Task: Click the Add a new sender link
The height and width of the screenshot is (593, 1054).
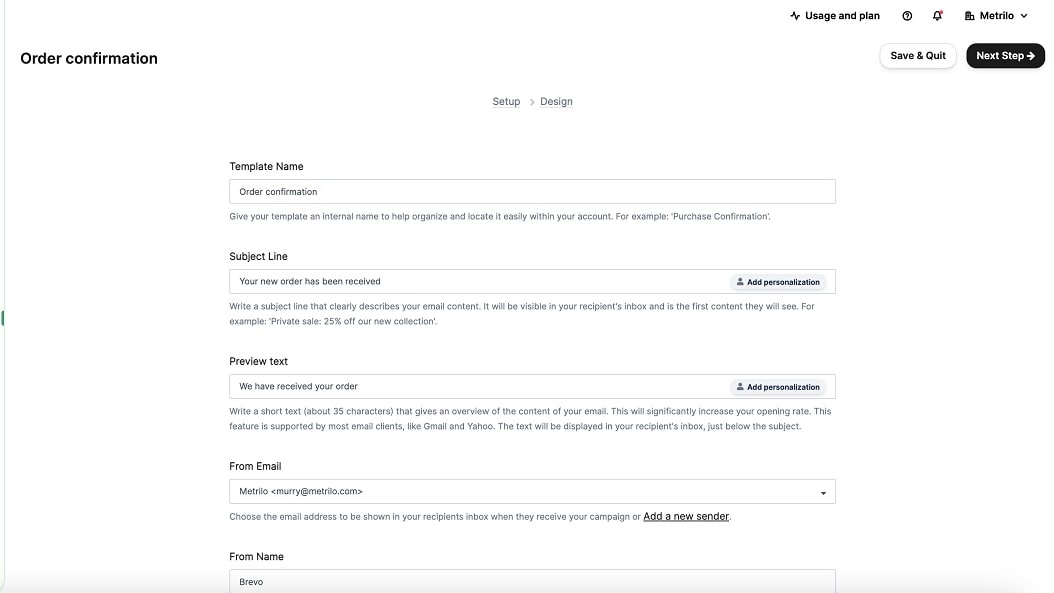Action: [x=686, y=516]
